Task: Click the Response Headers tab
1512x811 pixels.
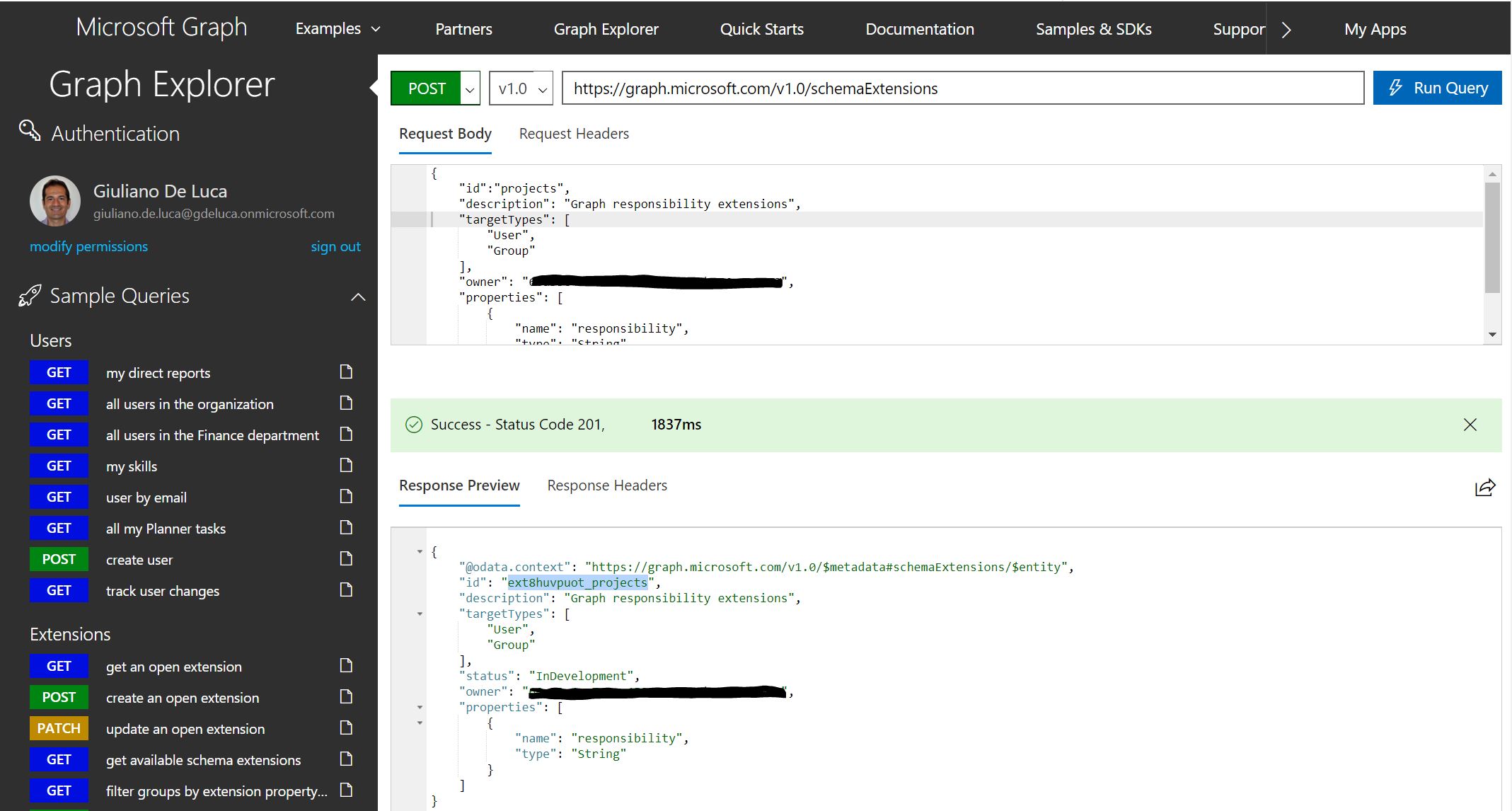Action: (606, 485)
